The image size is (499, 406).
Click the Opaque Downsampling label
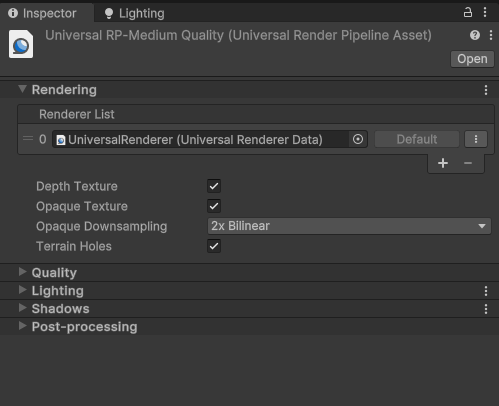pyautogui.click(x=102, y=227)
